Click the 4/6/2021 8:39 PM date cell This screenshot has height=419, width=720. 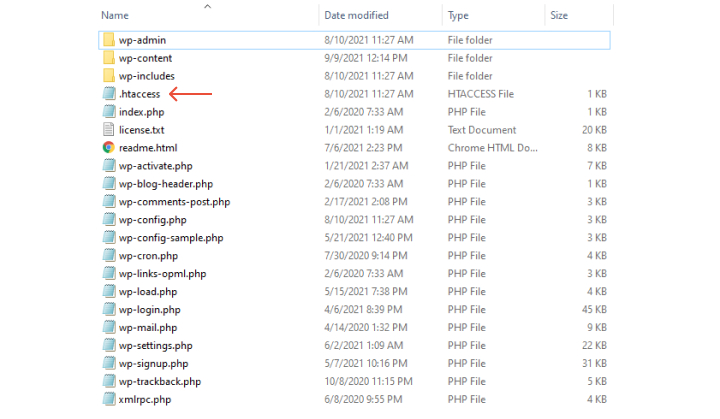(x=363, y=309)
